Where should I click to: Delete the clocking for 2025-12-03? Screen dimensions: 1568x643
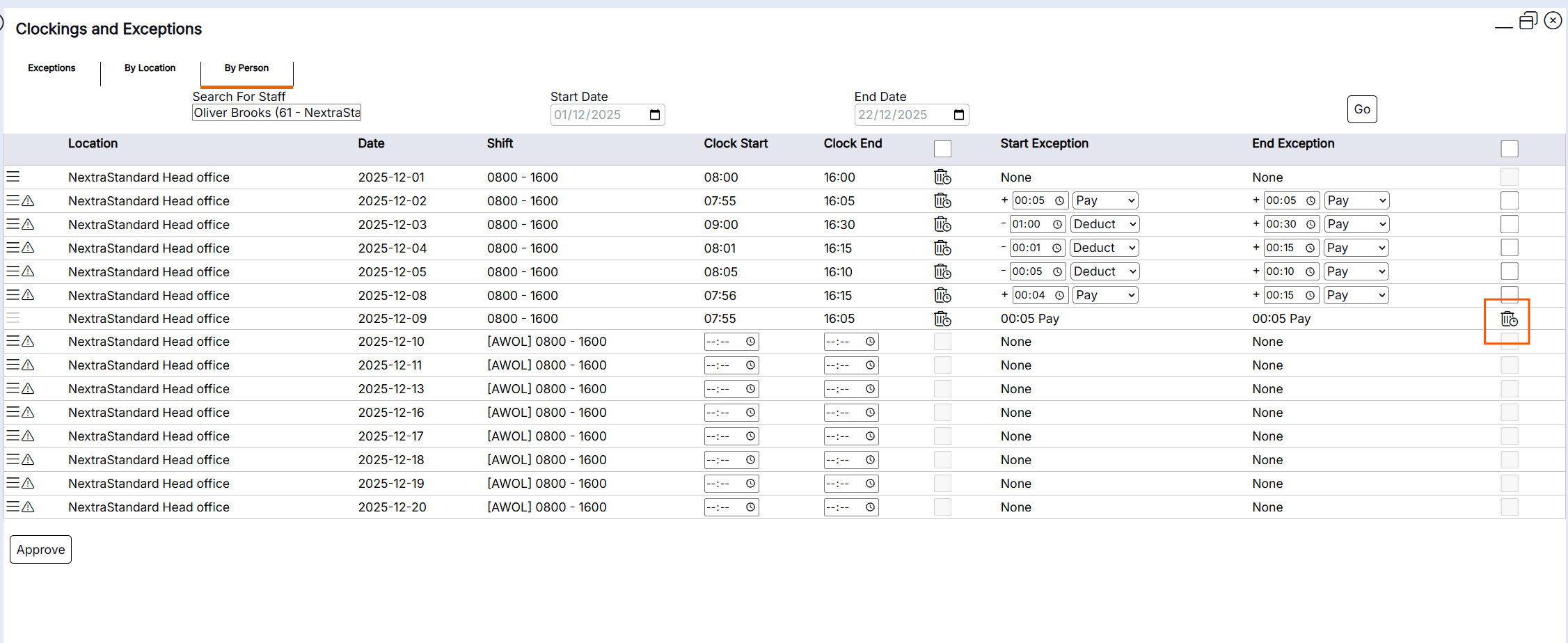(x=942, y=225)
